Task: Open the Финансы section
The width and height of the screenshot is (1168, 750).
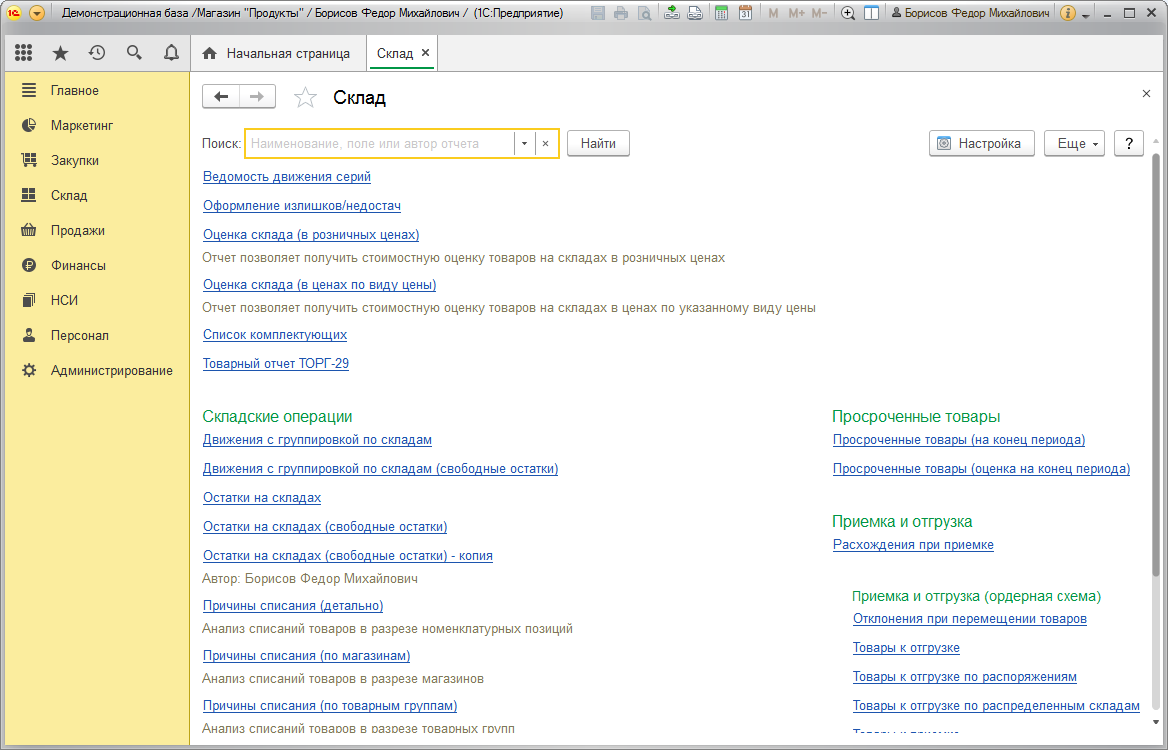Action: click(78, 265)
